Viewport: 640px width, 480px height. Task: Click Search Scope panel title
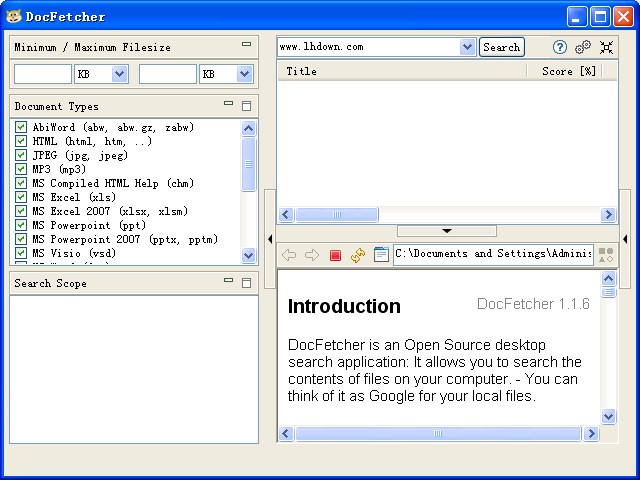[x=50, y=283]
